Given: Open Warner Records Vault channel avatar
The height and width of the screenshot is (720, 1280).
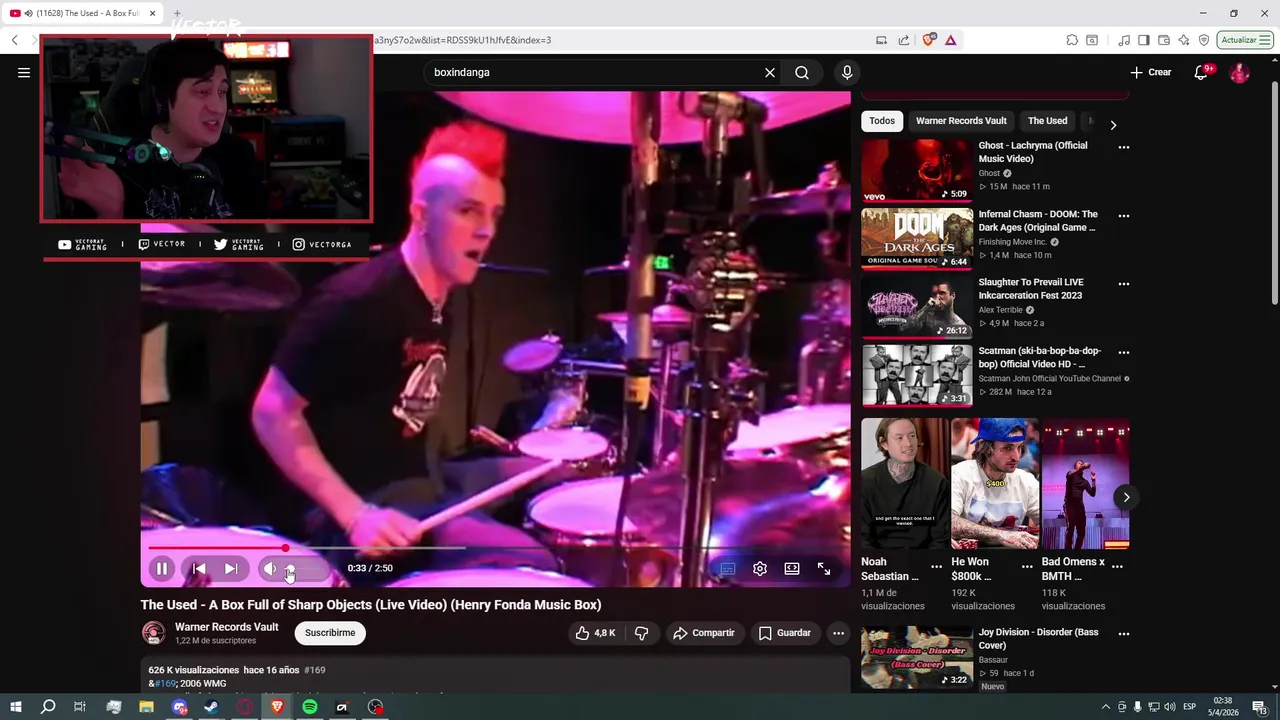Looking at the screenshot, I should click(153, 633).
